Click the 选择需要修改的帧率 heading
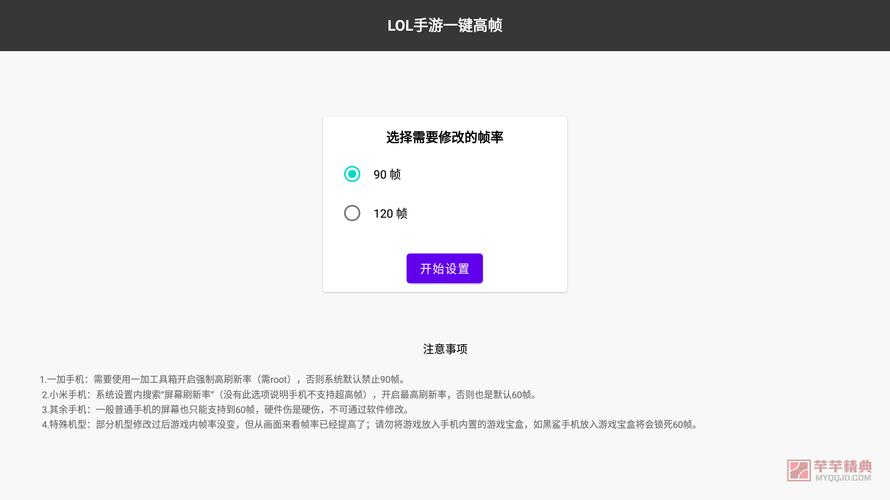Viewport: 890px width, 500px height. pyautogui.click(x=444, y=137)
